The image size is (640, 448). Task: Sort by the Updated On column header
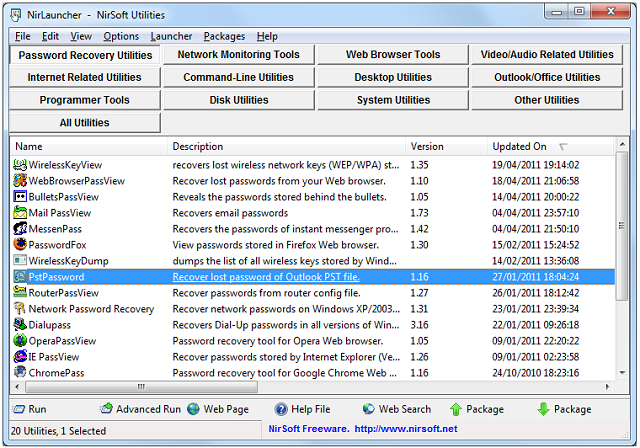tap(550, 146)
